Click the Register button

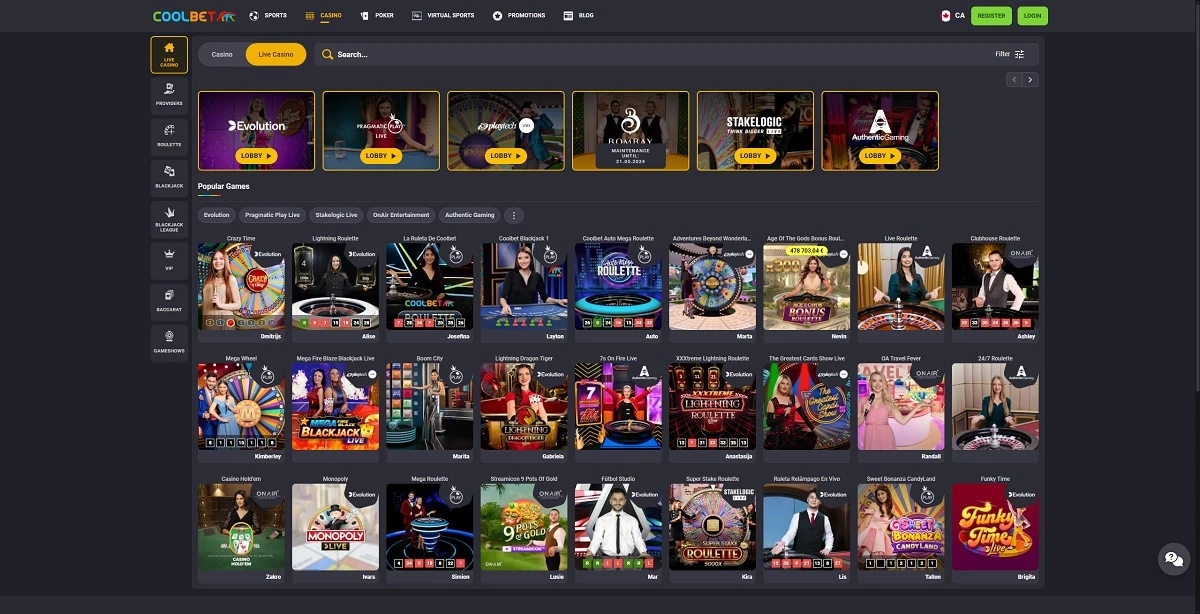click(991, 16)
